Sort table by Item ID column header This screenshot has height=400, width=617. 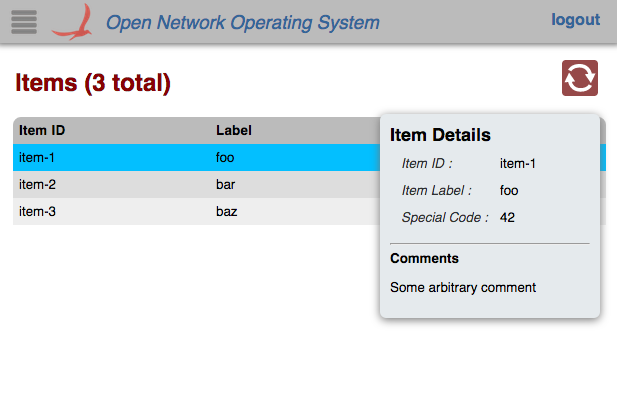pos(42,130)
